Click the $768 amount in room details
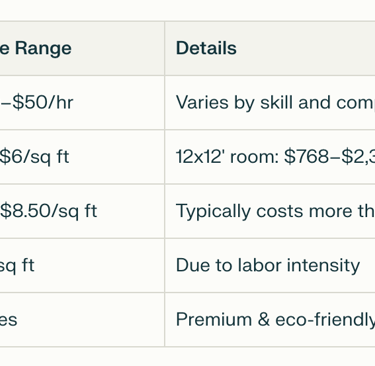Image resolution: width=375 pixels, height=366 pixels. click(x=306, y=157)
